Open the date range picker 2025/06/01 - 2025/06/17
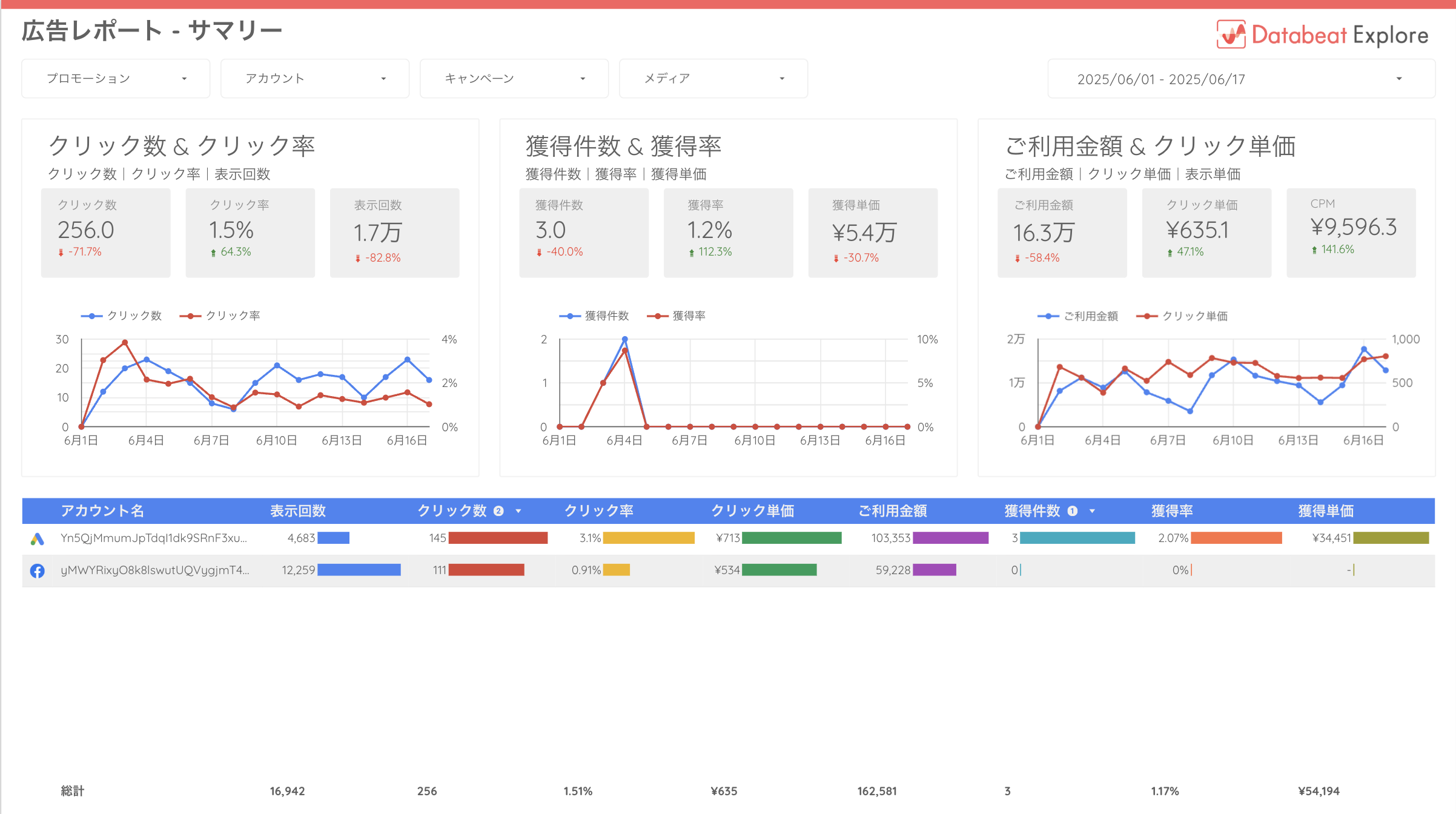Image resolution: width=1456 pixels, height=814 pixels. click(x=1242, y=79)
